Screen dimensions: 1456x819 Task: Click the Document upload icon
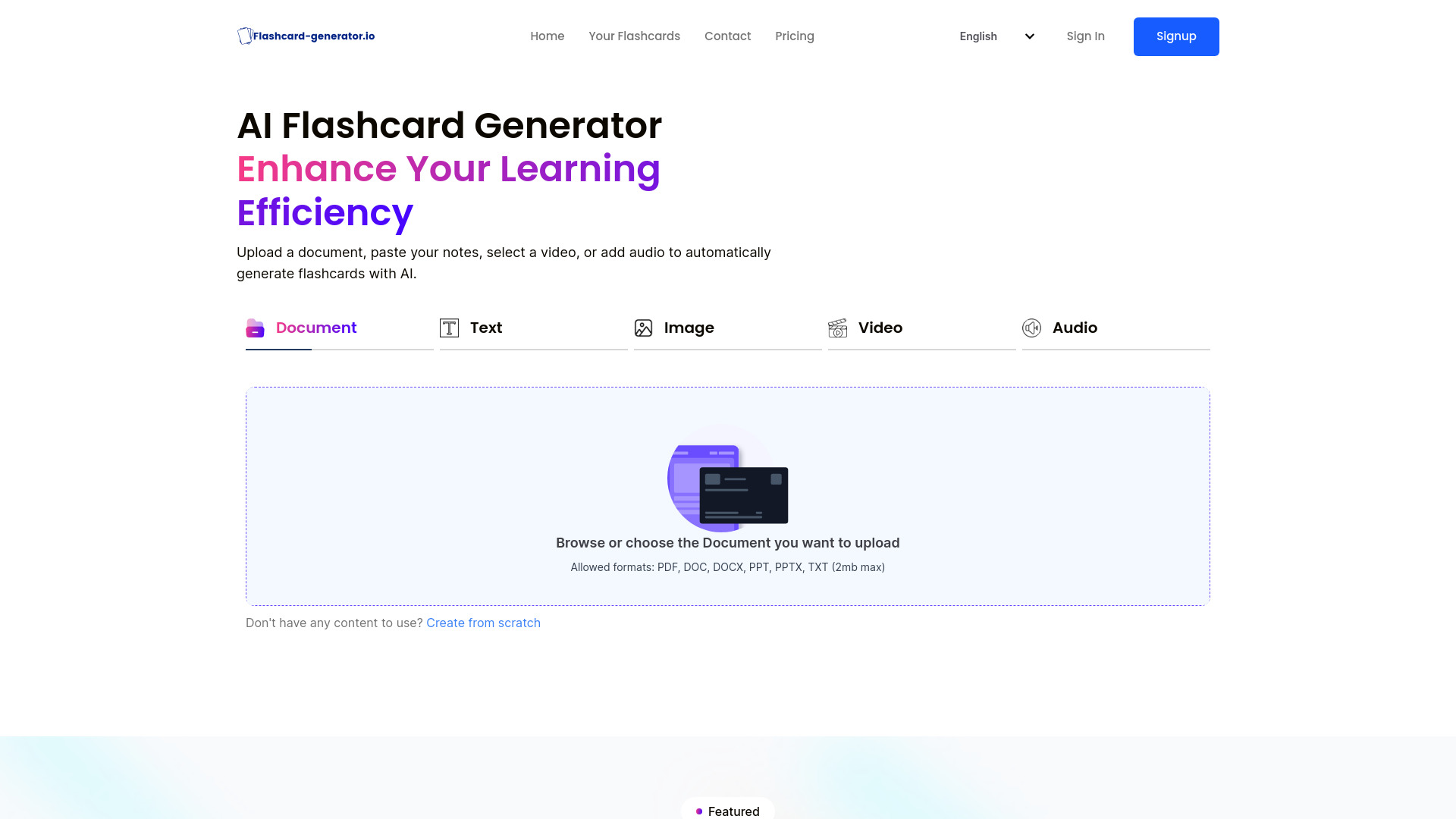(x=256, y=328)
